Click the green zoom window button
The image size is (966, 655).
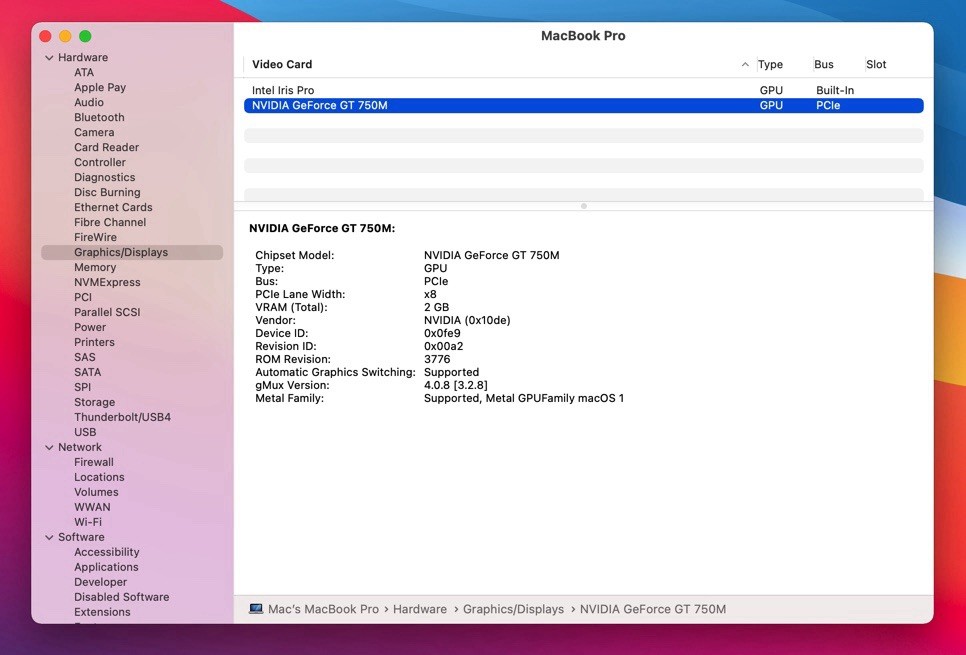(x=85, y=36)
